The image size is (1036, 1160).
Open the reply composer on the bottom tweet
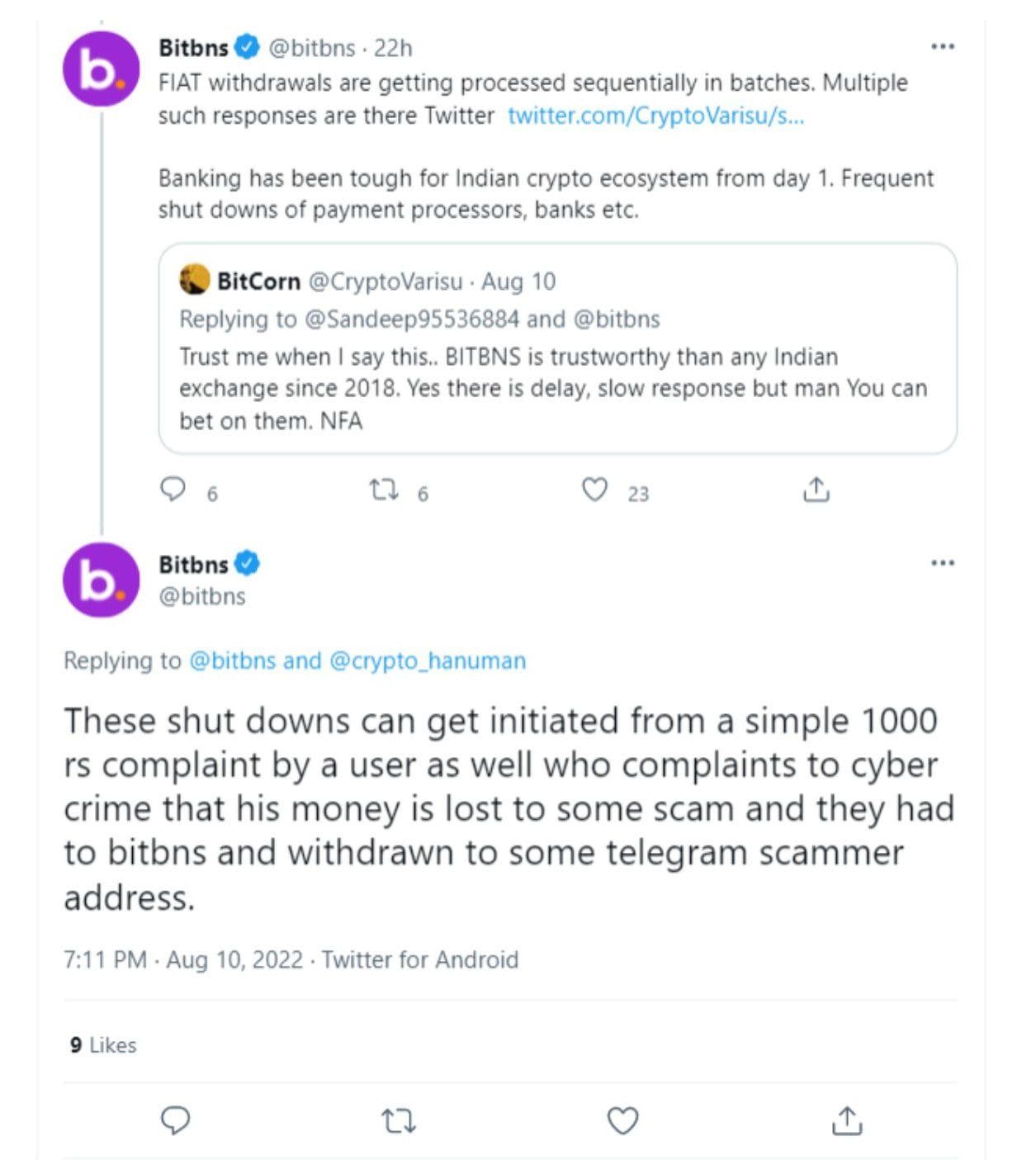176,1121
